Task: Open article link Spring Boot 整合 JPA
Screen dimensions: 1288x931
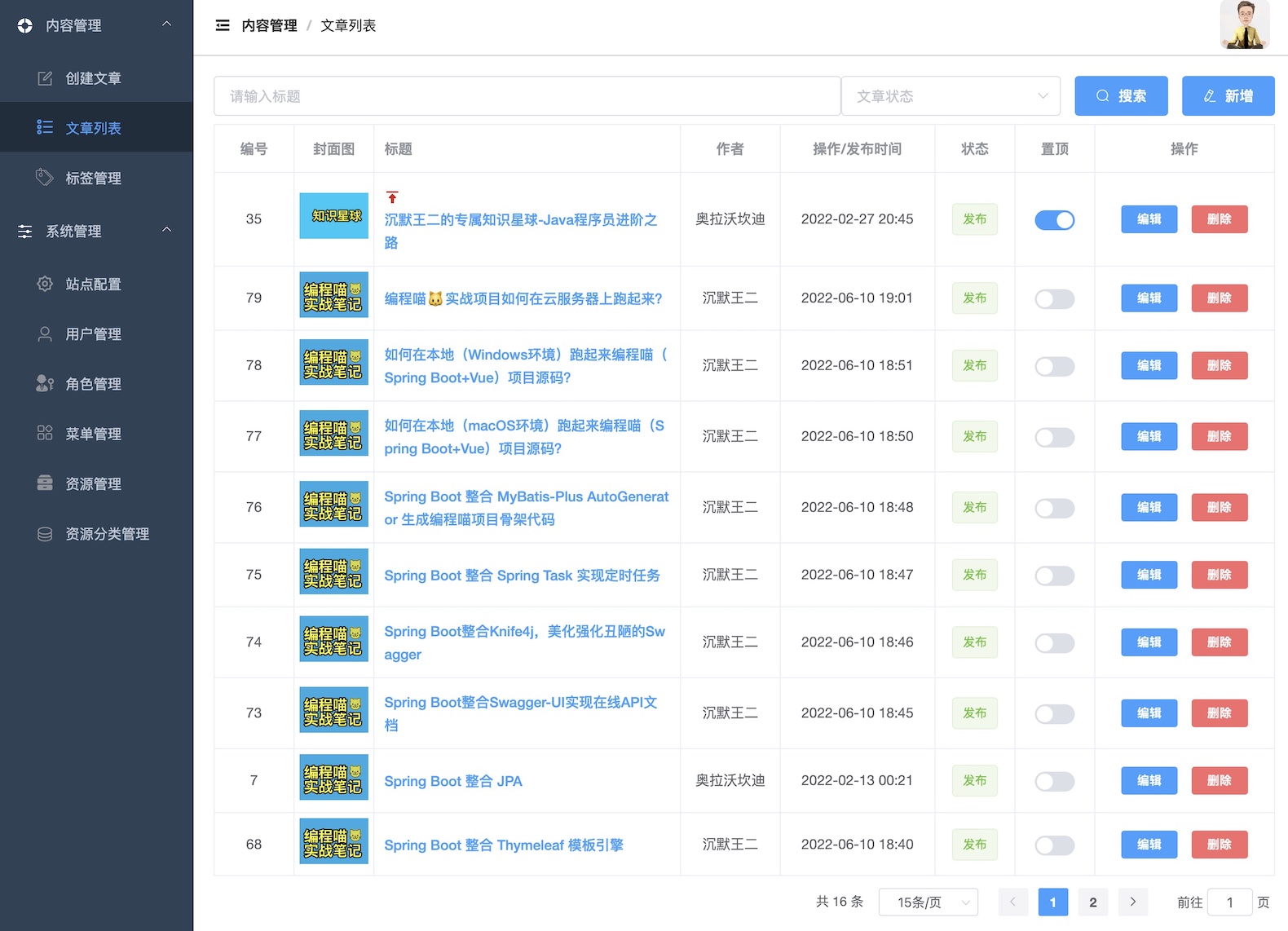Action: (x=453, y=781)
